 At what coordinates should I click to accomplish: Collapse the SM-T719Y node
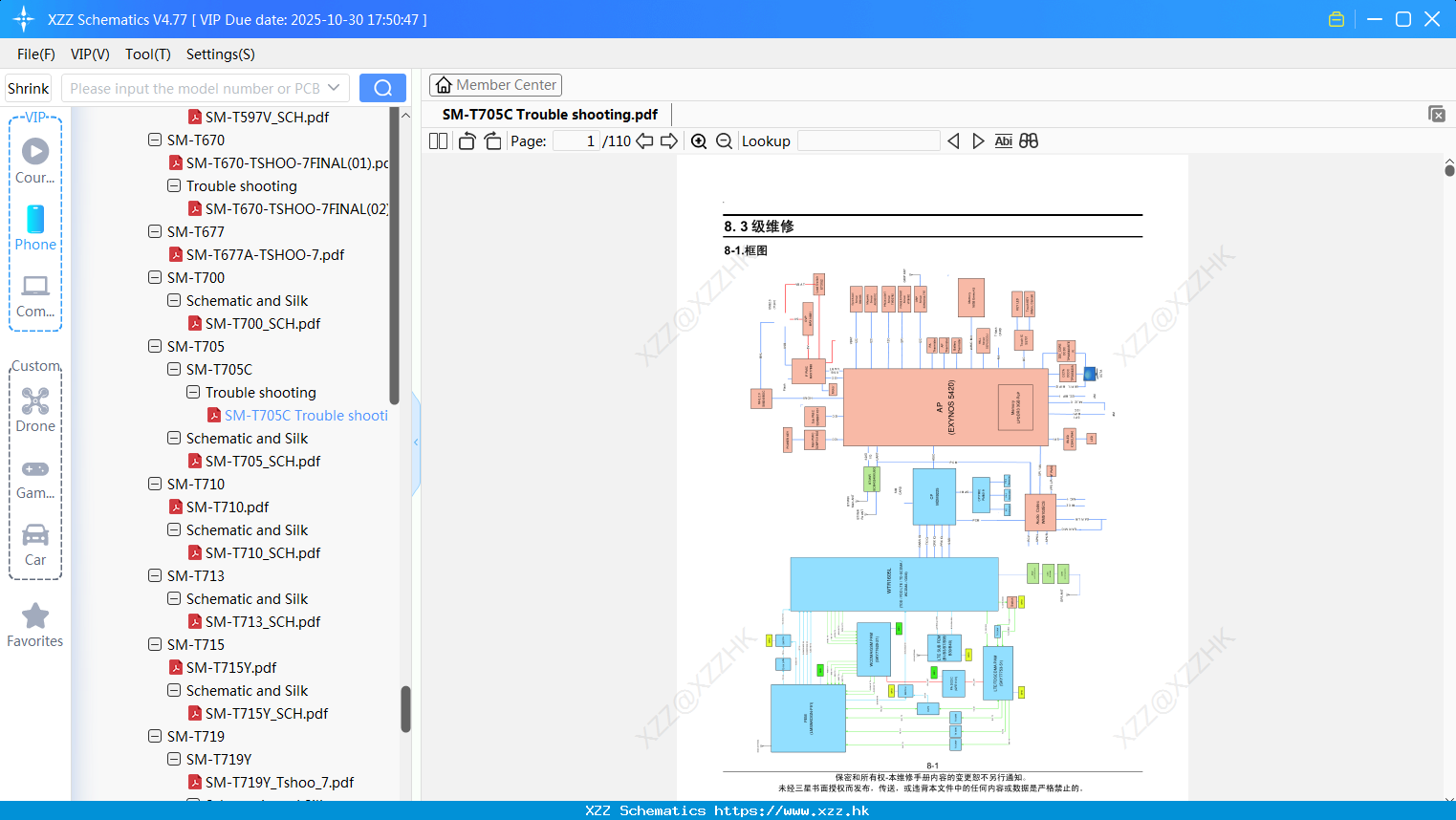click(x=174, y=759)
